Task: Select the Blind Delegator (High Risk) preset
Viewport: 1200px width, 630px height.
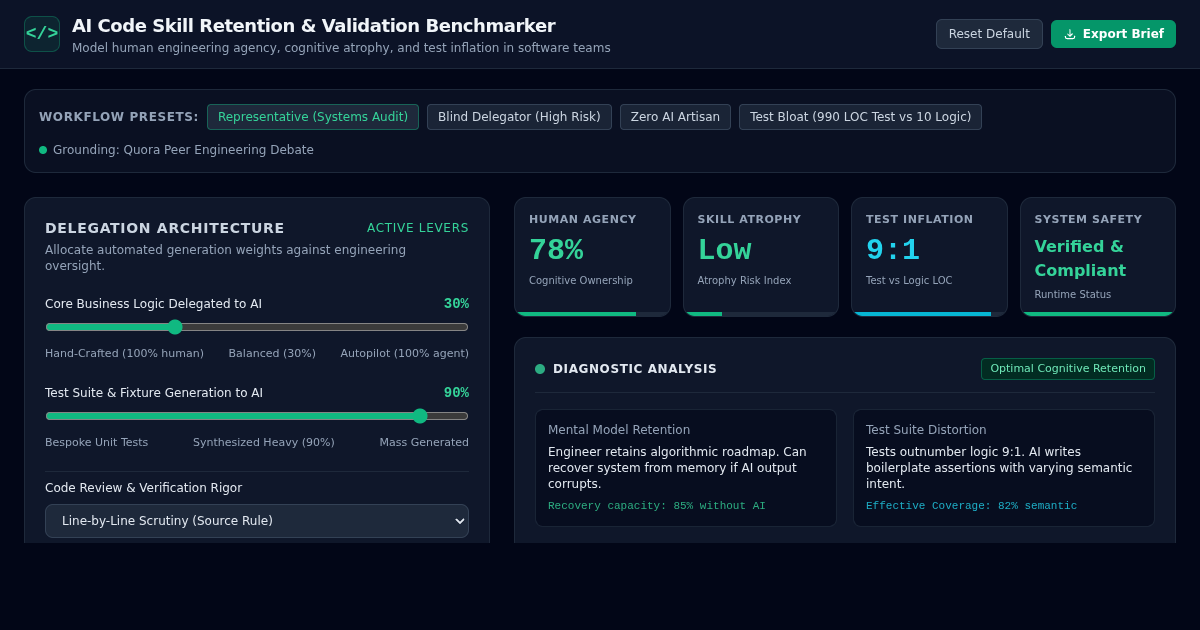Action: pyautogui.click(x=519, y=117)
